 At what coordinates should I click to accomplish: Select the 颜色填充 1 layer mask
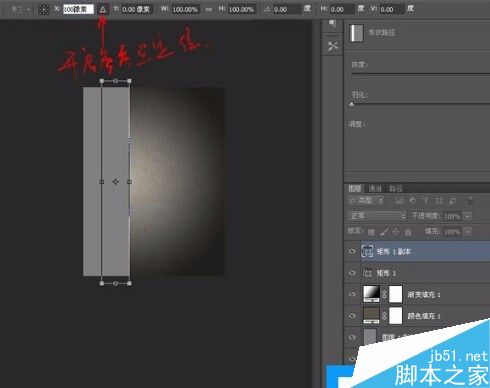coord(396,315)
